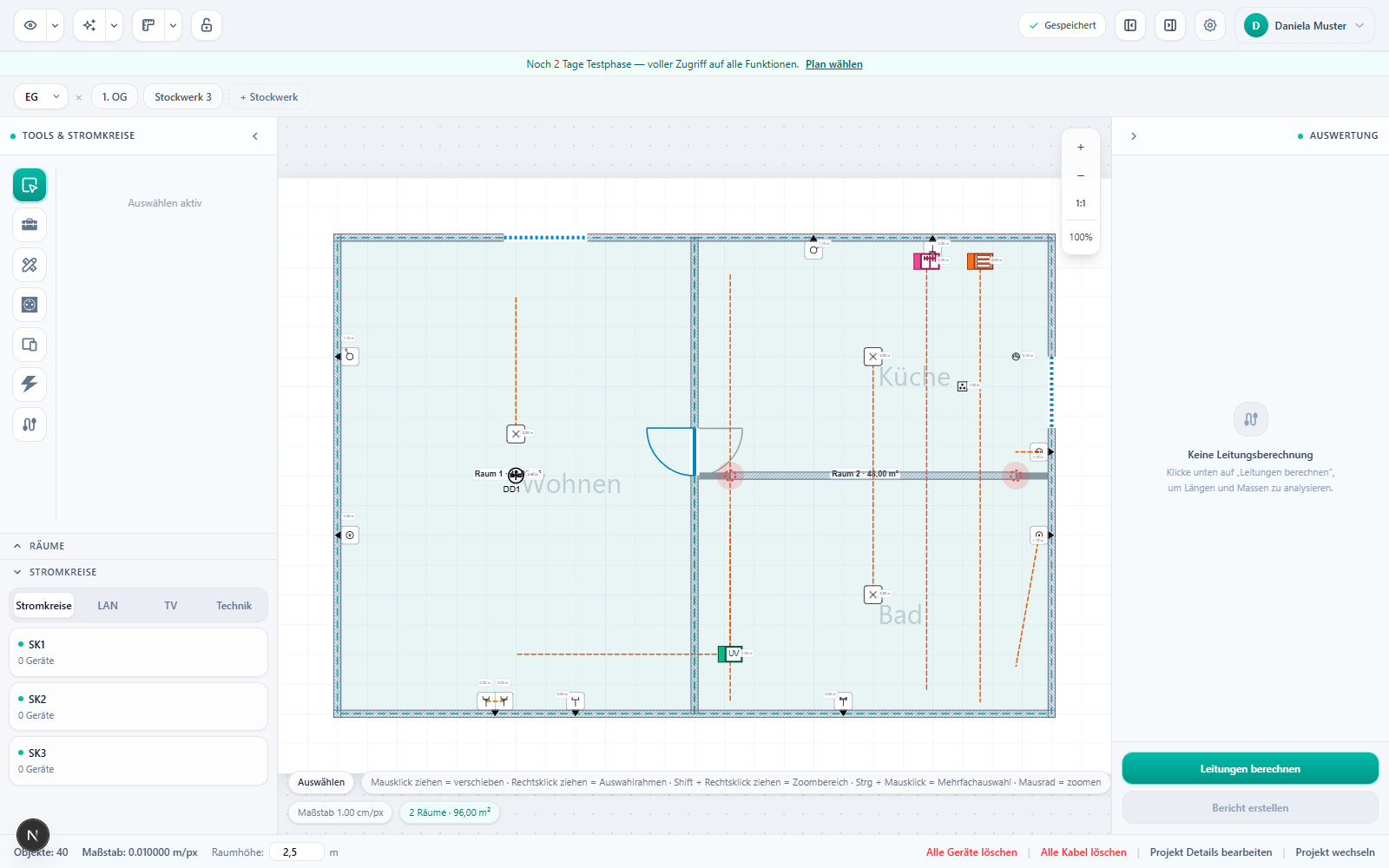
Task: Open the multi-device screens tool
Action: tap(30, 345)
